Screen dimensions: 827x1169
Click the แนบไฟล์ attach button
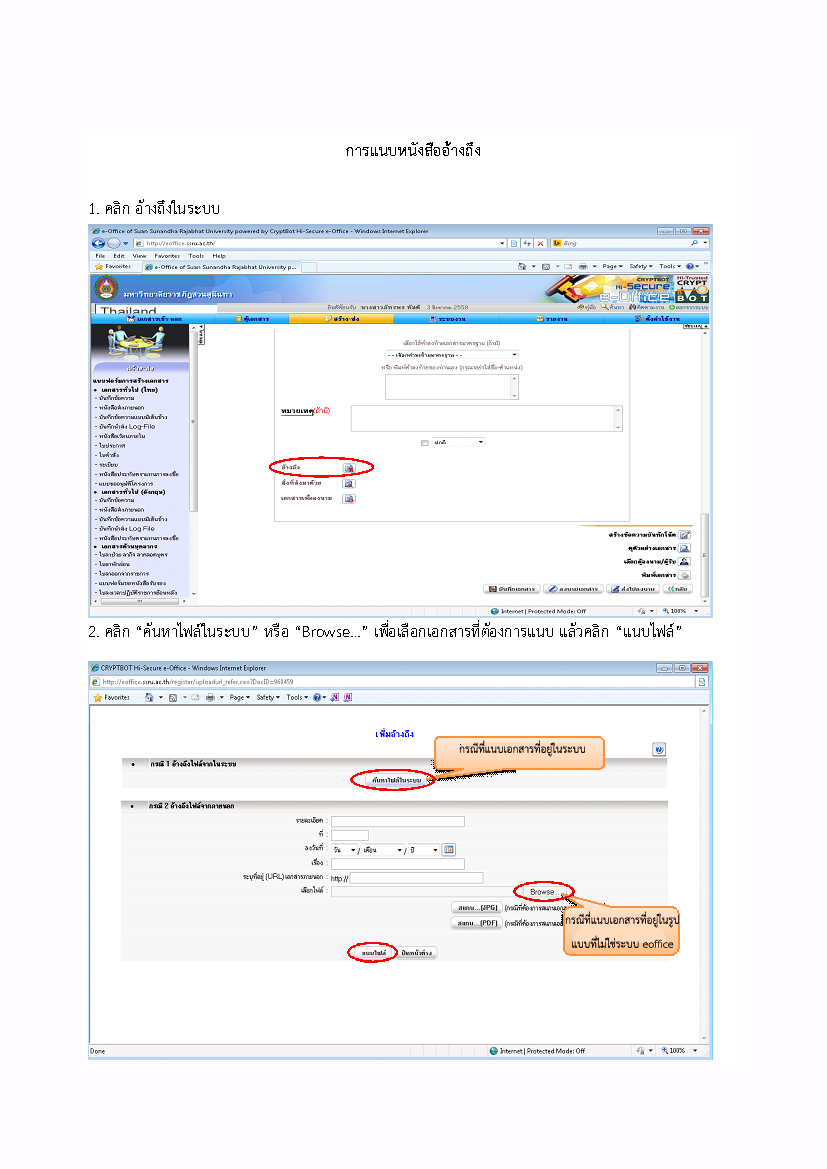click(374, 953)
